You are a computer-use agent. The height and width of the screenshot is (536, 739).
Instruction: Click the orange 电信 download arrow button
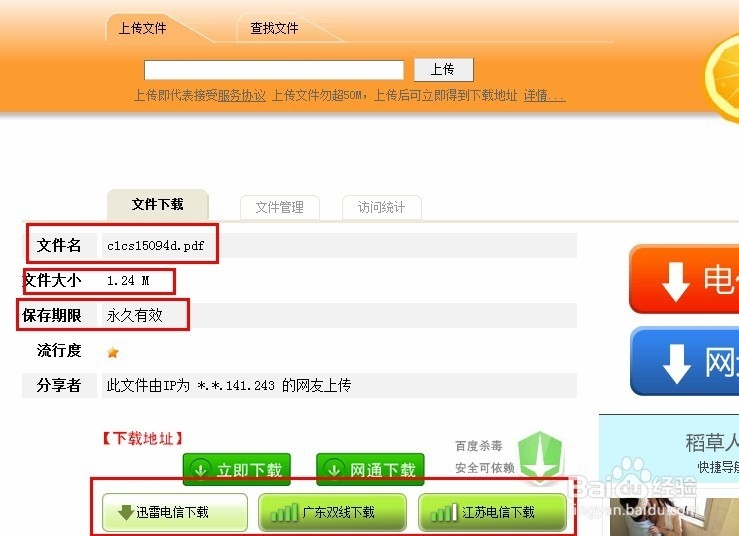point(684,279)
